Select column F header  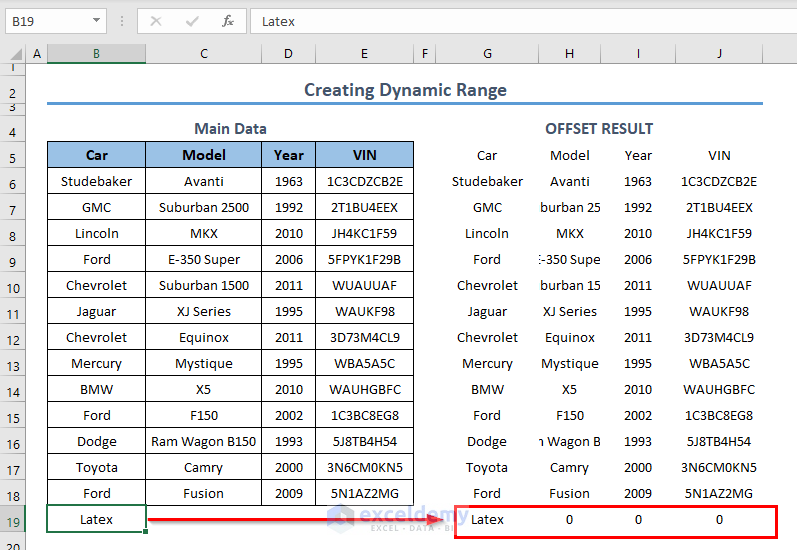tap(424, 53)
